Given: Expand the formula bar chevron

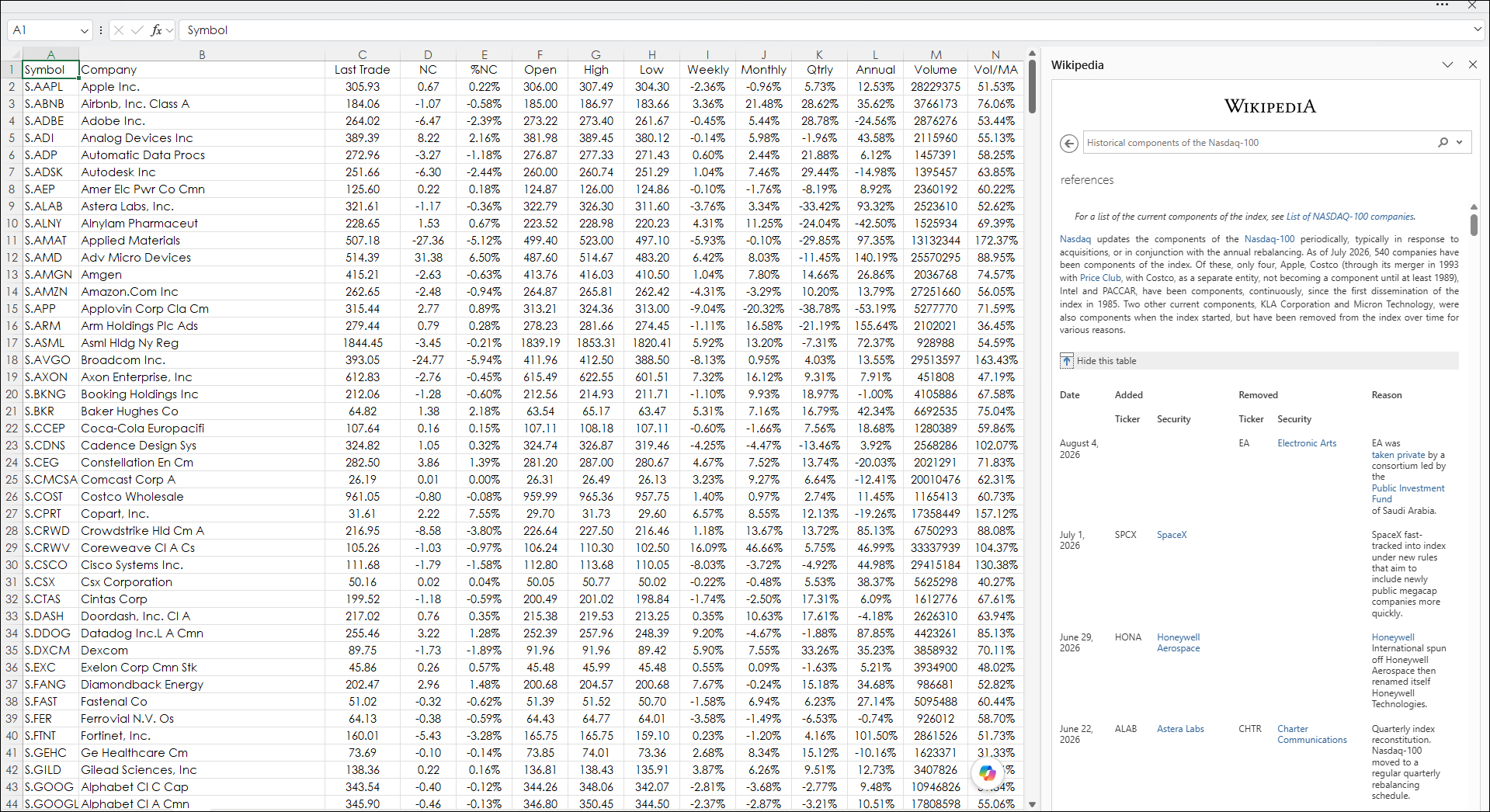Looking at the screenshot, I should click(1478, 29).
